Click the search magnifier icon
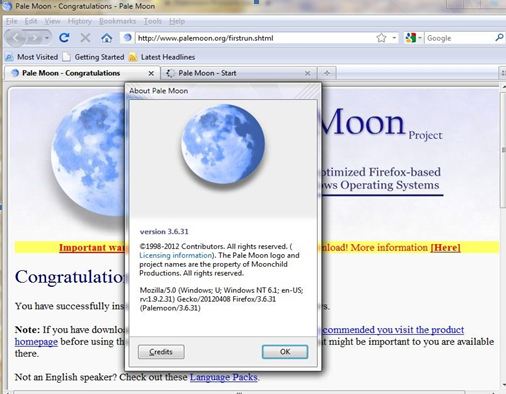This screenshot has width=506, height=394. tap(499, 38)
